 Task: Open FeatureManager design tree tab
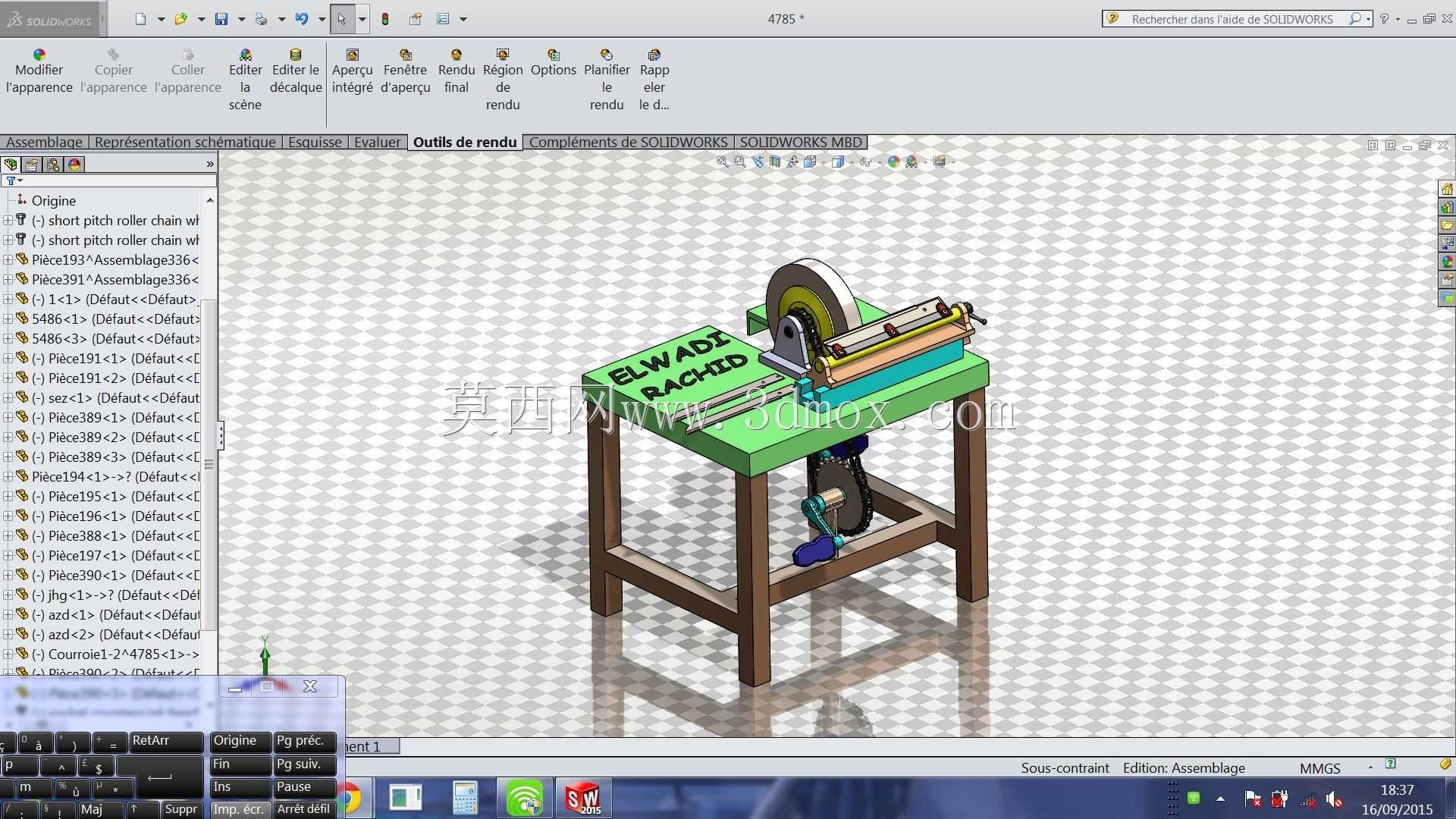11,165
